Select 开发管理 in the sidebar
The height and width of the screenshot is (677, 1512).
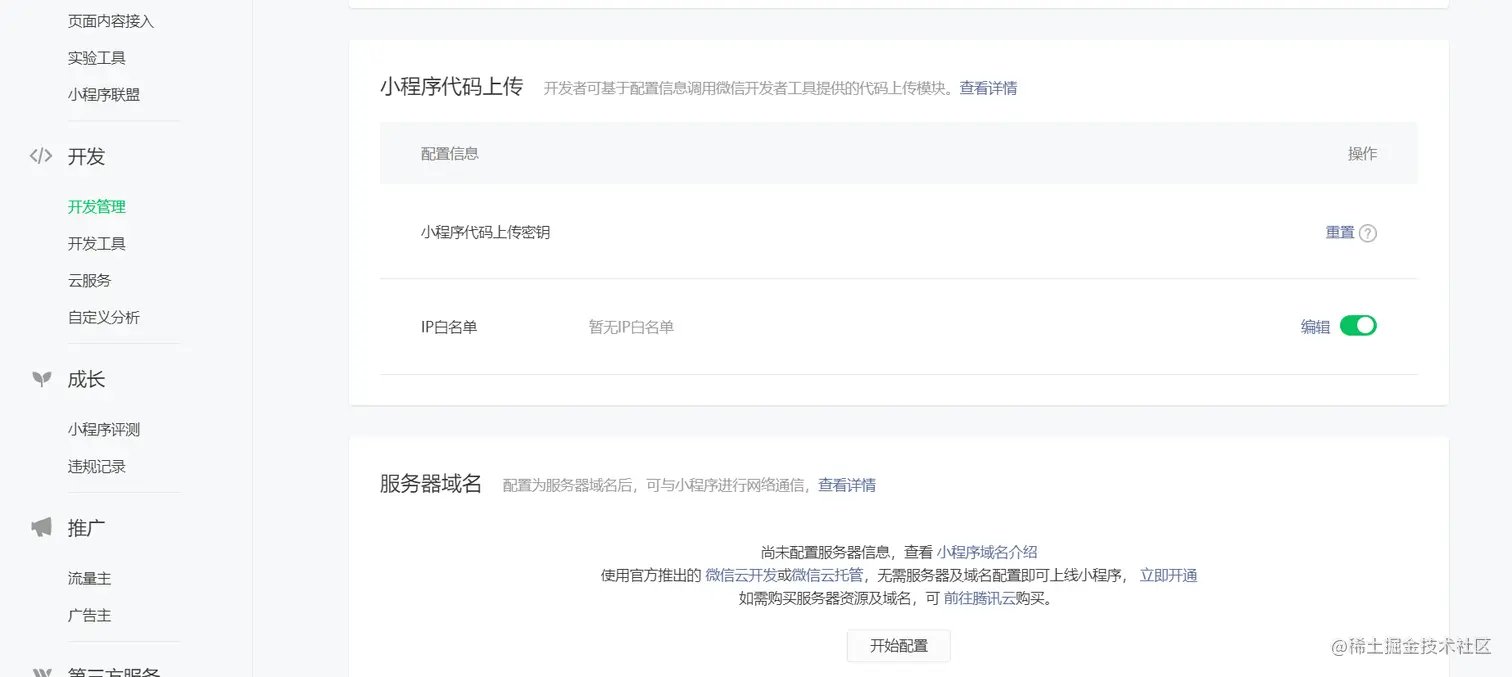coord(97,207)
